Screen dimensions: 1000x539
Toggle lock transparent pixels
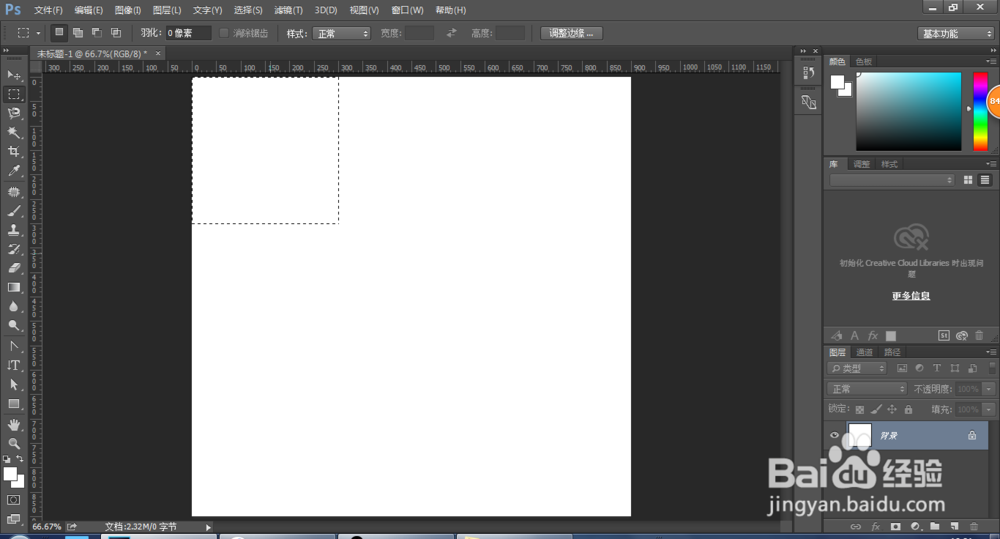pyautogui.click(x=860, y=410)
